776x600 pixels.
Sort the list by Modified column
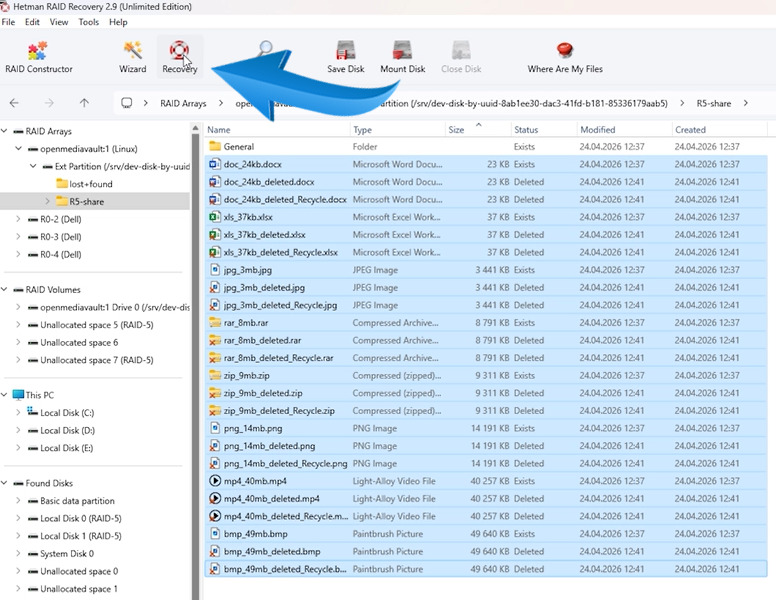pyautogui.click(x=624, y=130)
